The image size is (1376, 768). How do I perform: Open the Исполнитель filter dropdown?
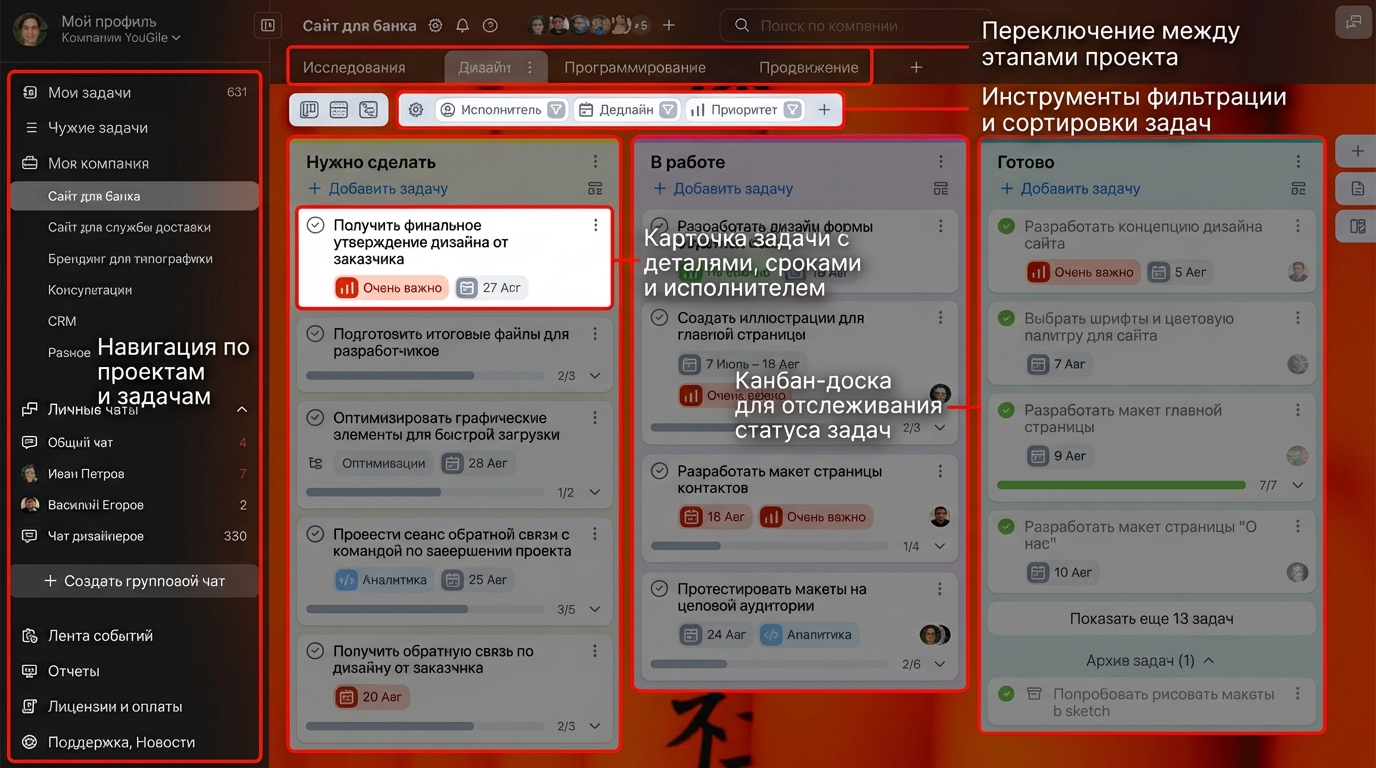click(557, 110)
